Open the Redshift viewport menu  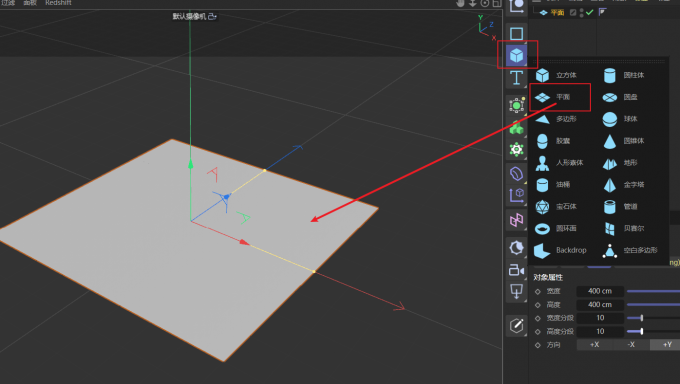point(58,3)
